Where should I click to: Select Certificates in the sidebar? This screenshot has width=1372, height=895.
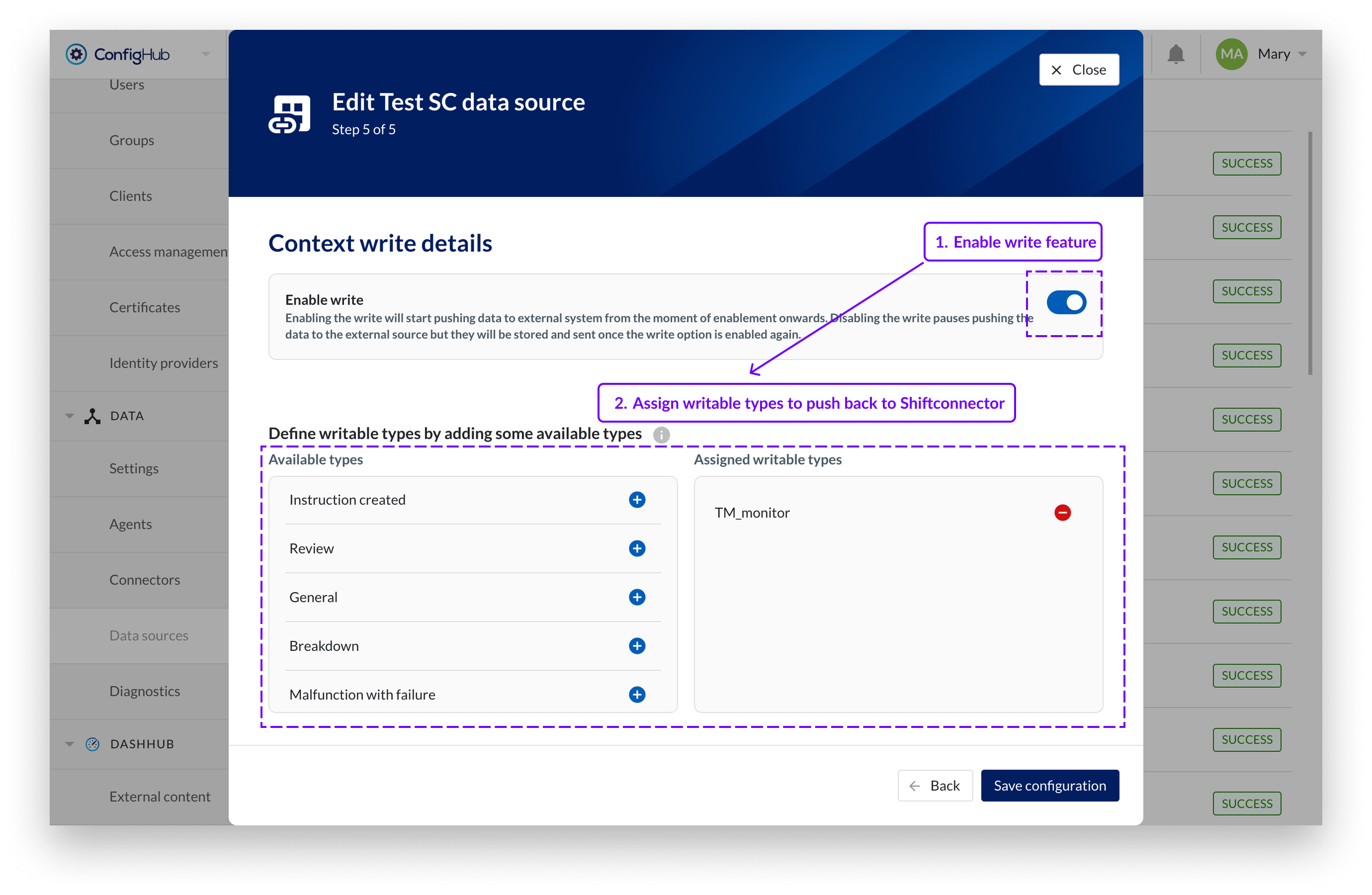tap(145, 307)
